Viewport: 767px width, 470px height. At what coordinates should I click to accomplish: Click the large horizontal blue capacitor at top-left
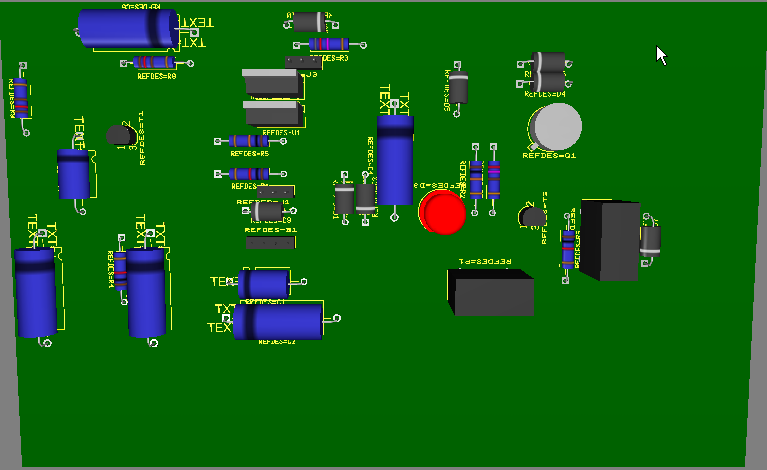point(128,29)
